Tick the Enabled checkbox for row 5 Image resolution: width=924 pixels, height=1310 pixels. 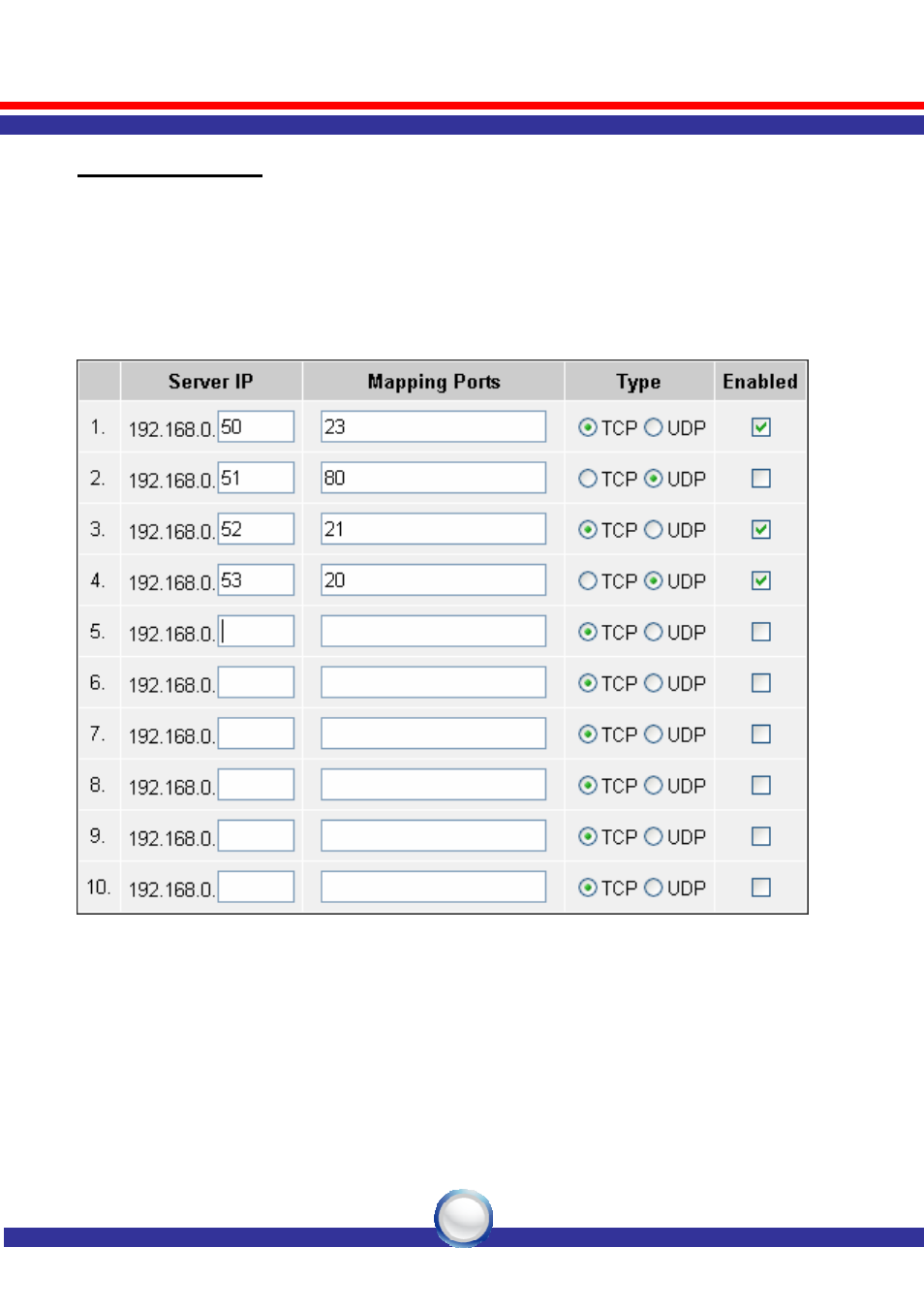click(761, 632)
